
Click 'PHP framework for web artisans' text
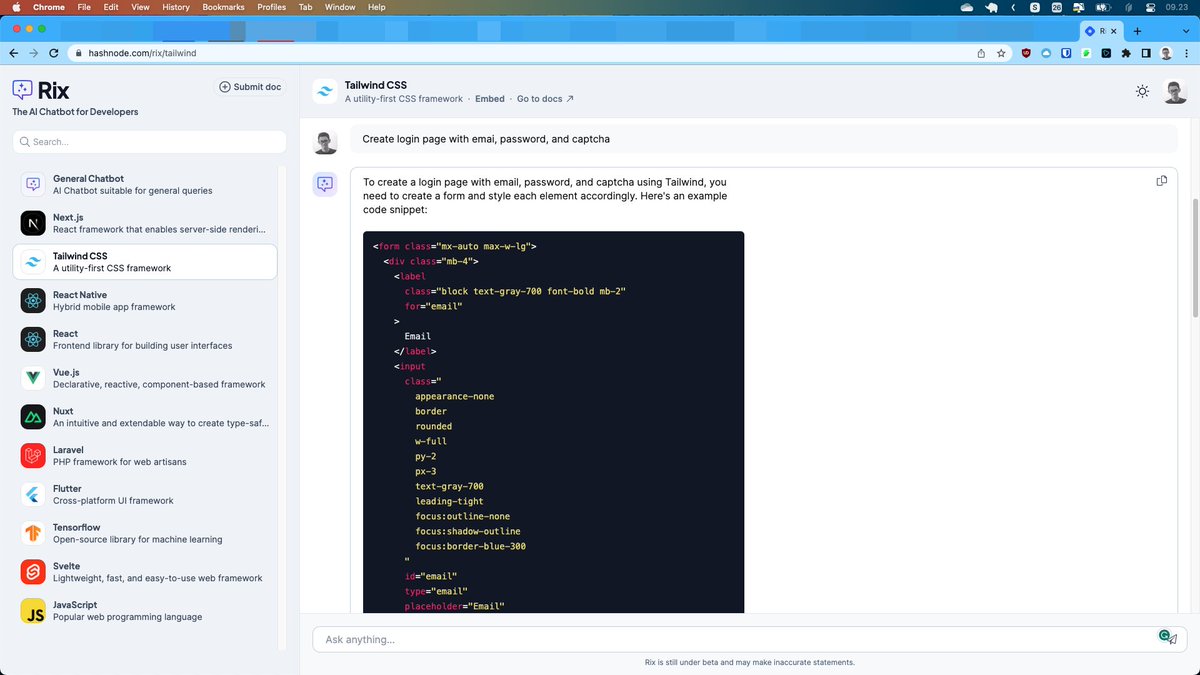(120, 462)
